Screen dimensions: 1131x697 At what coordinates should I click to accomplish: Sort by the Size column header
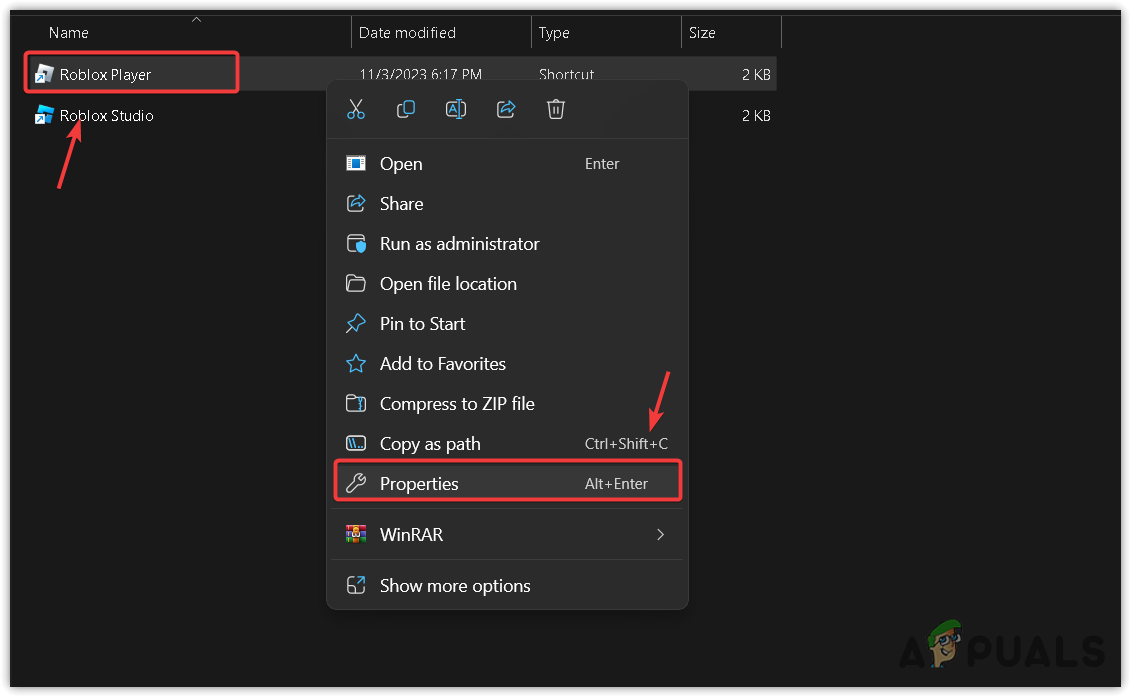tap(702, 32)
